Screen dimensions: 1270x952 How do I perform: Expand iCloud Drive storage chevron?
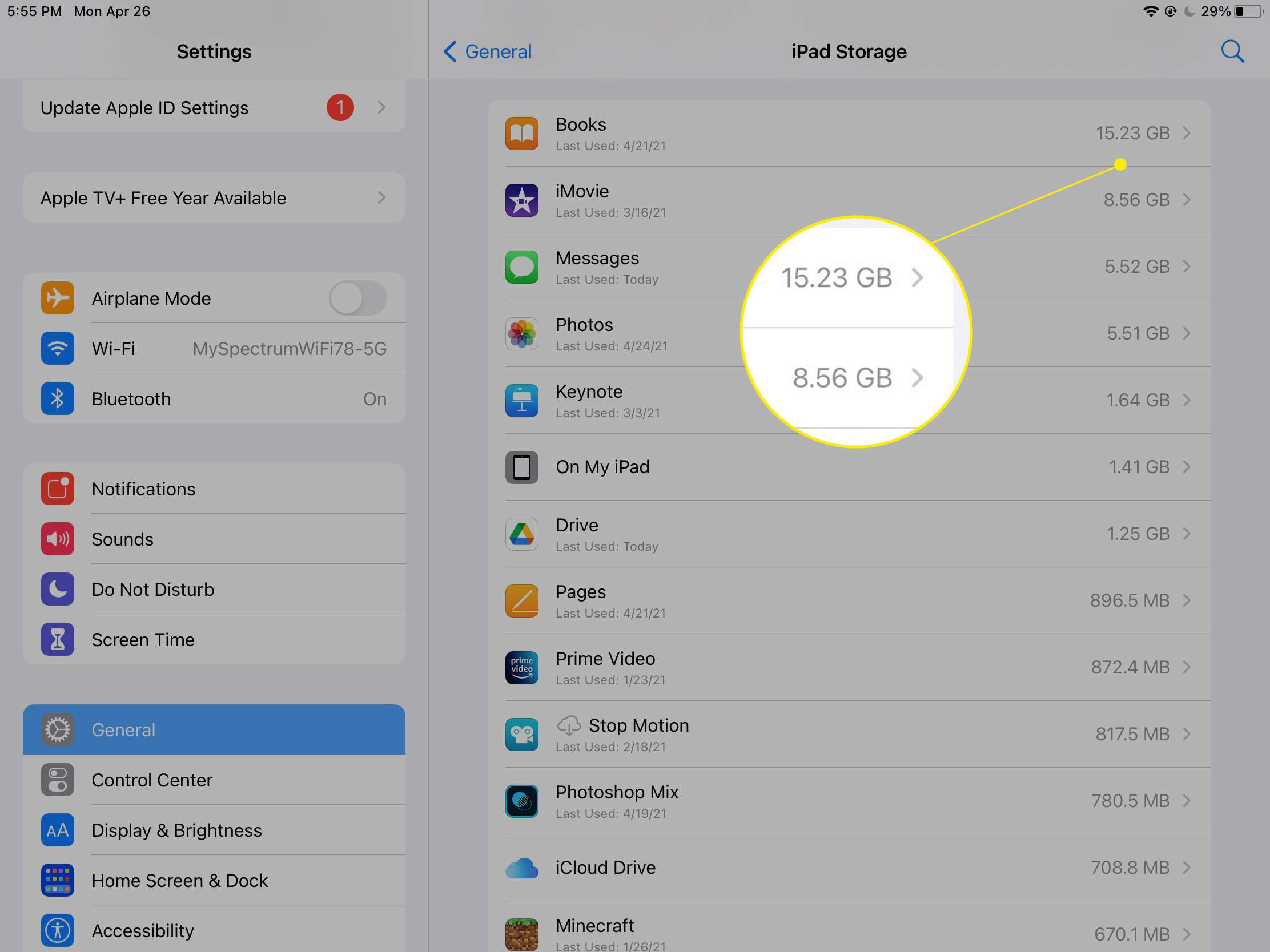coord(1187,868)
